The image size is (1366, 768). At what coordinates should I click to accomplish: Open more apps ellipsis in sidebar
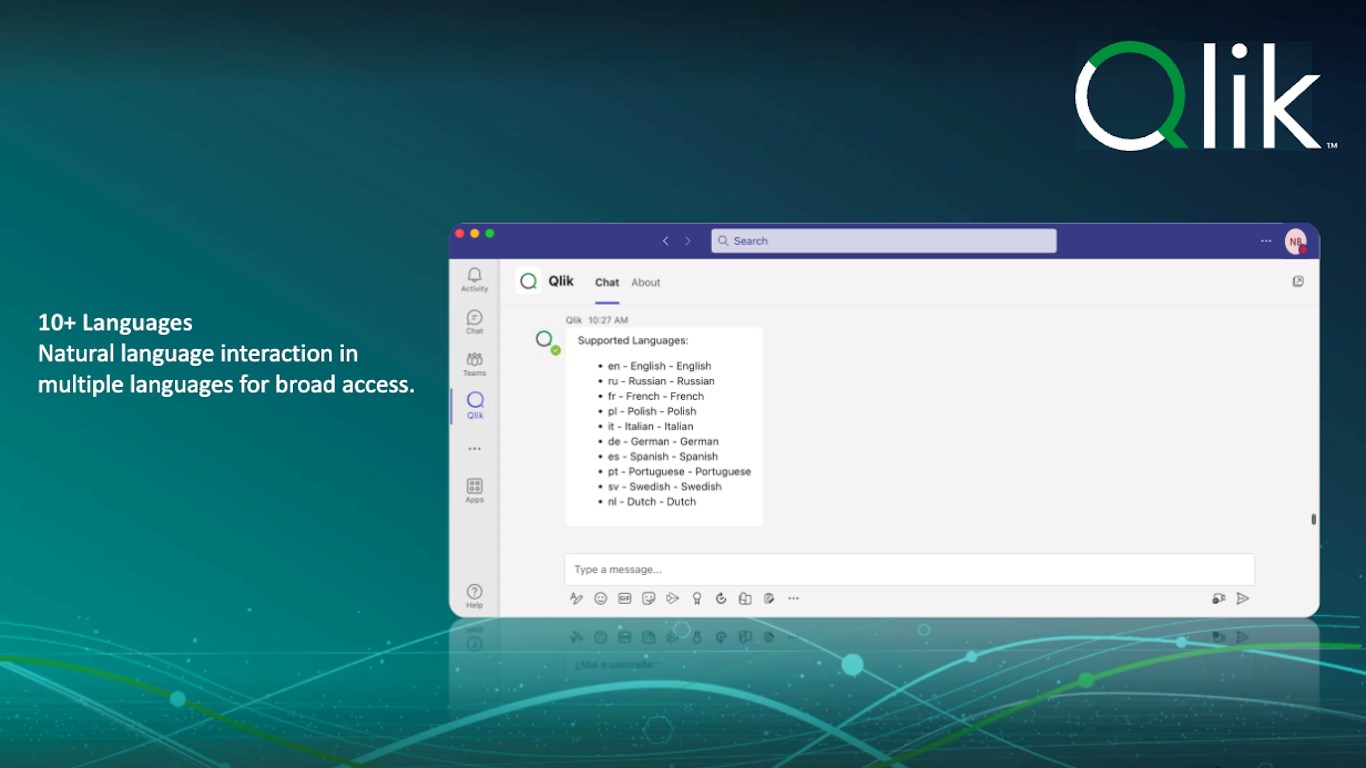474,449
